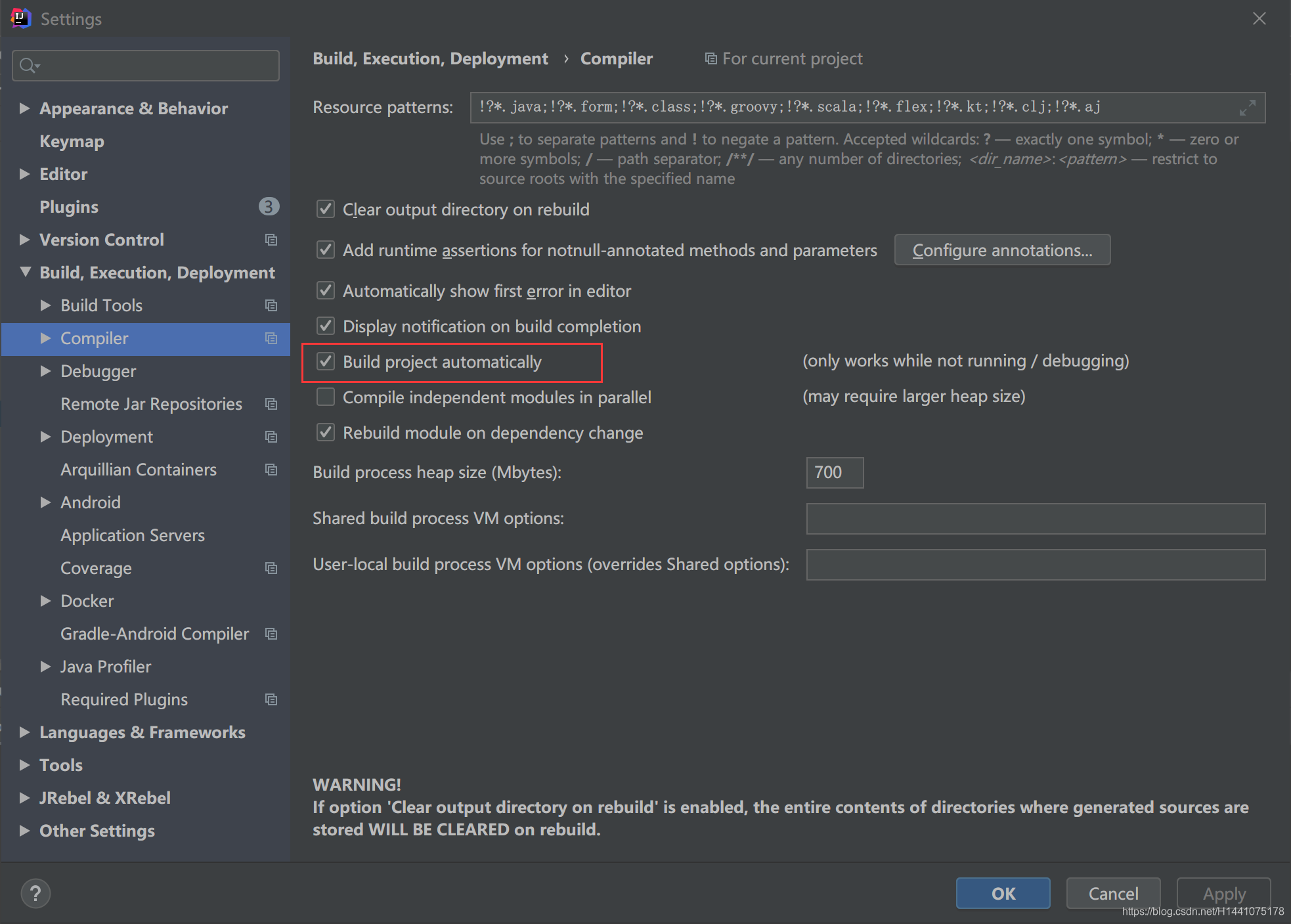Close the Settings dialog
The image size is (1291, 924).
[1259, 18]
